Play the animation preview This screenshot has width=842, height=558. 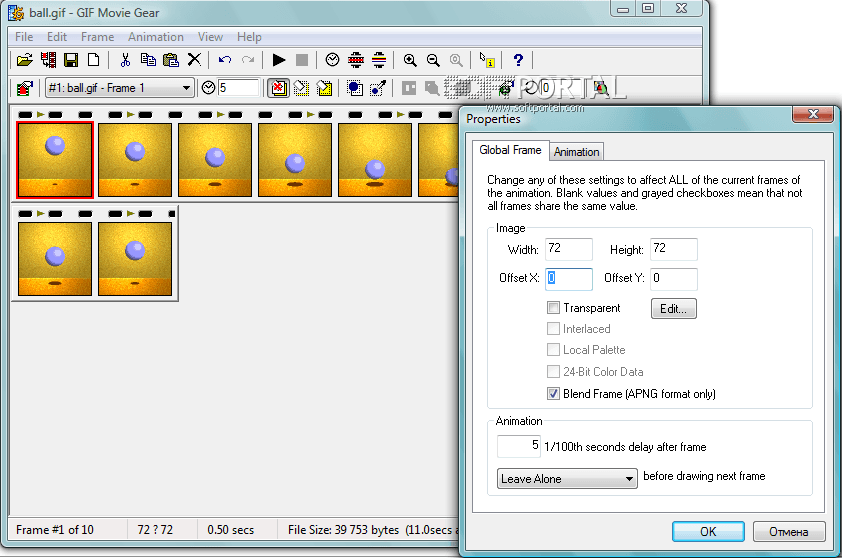click(279, 60)
